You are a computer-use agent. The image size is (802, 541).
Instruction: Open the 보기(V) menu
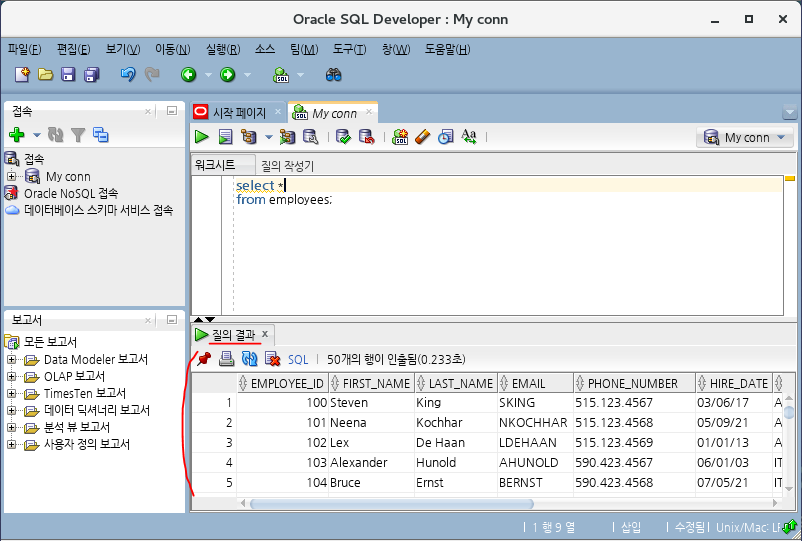123,50
